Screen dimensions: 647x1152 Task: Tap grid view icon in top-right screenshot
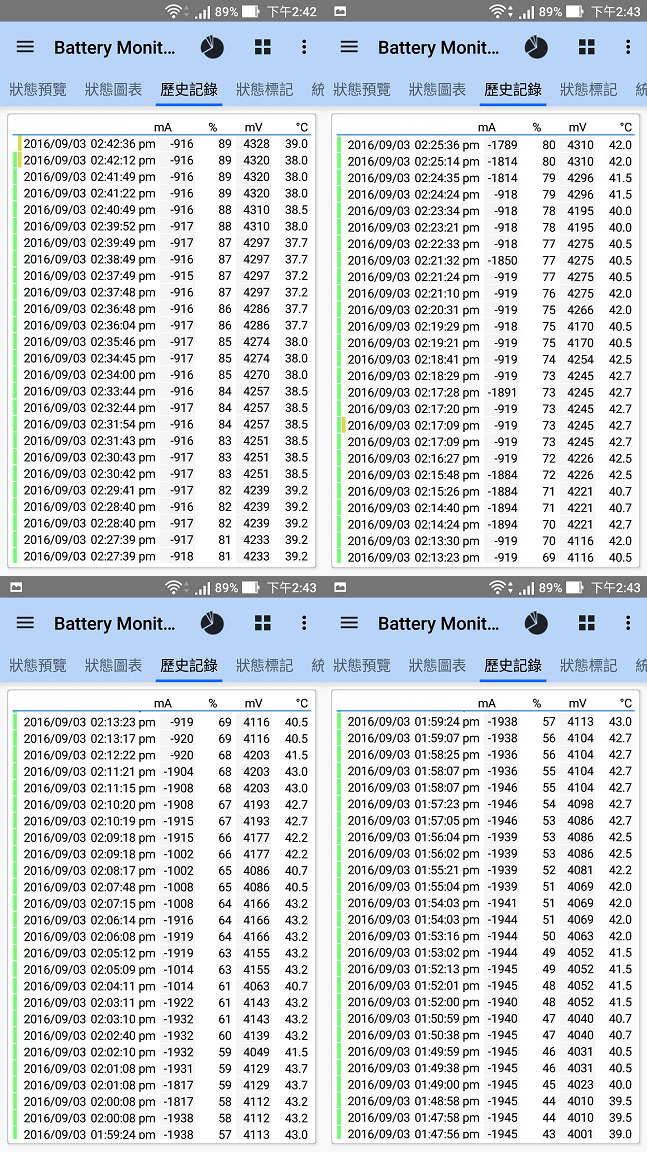[x=586, y=47]
